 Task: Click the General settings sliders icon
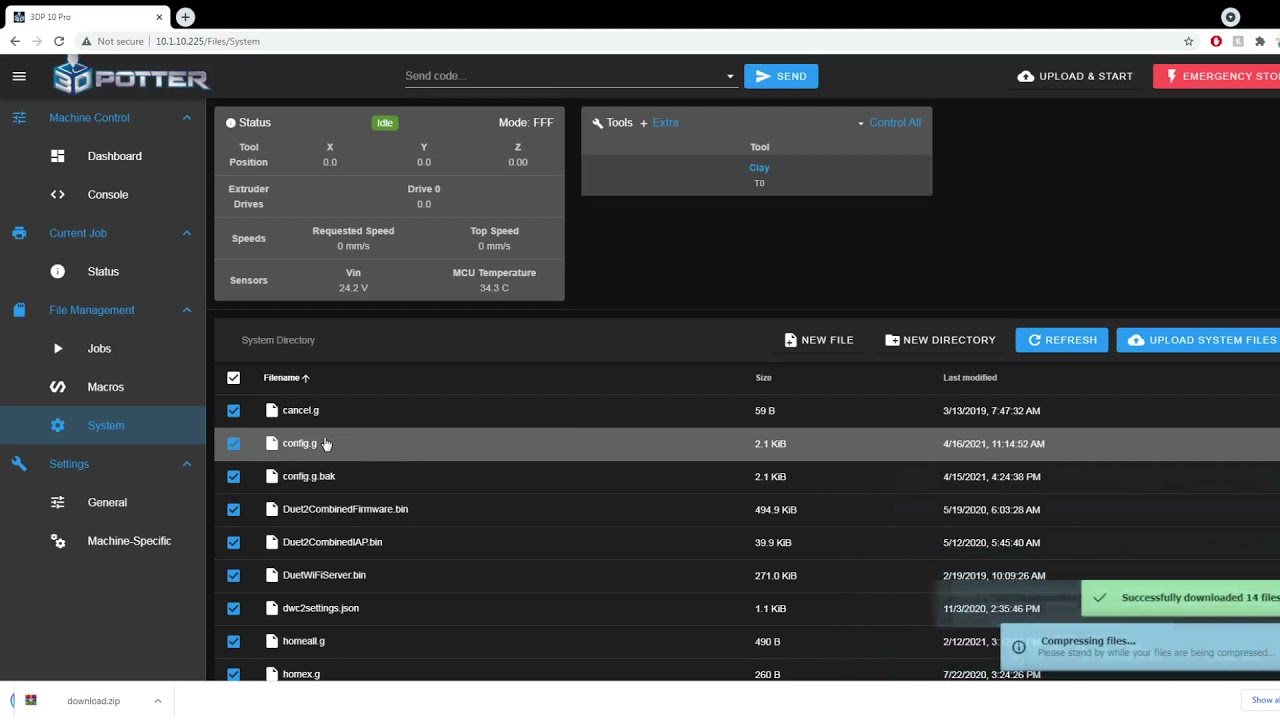(58, 502)
